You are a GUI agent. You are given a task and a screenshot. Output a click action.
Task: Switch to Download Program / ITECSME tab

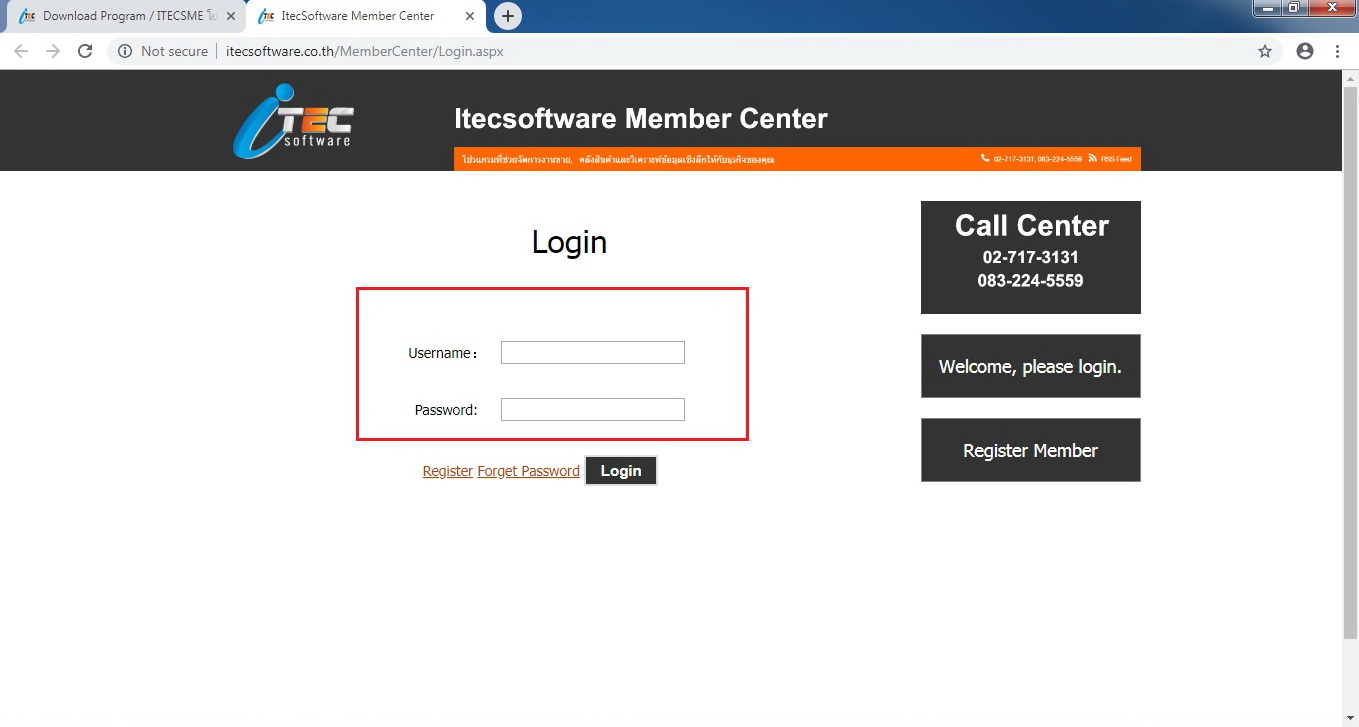click(x=124, y=16)
